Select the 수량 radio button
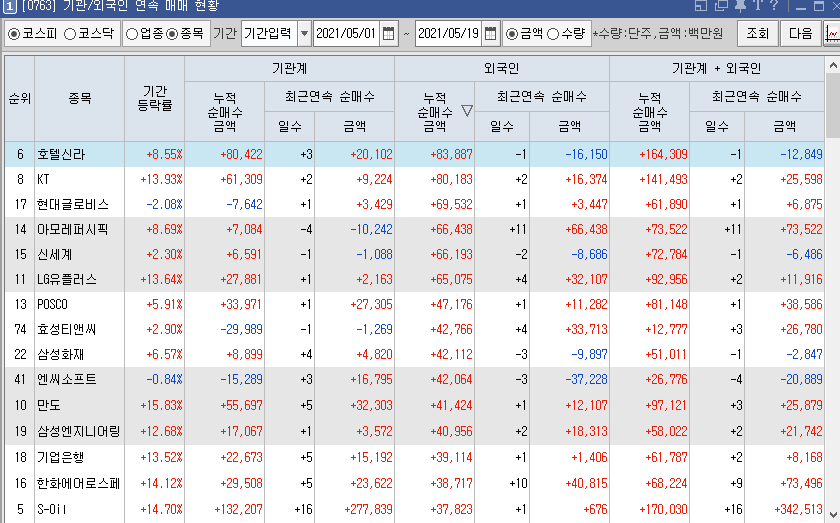840x523 pixels. coord(553,34)
